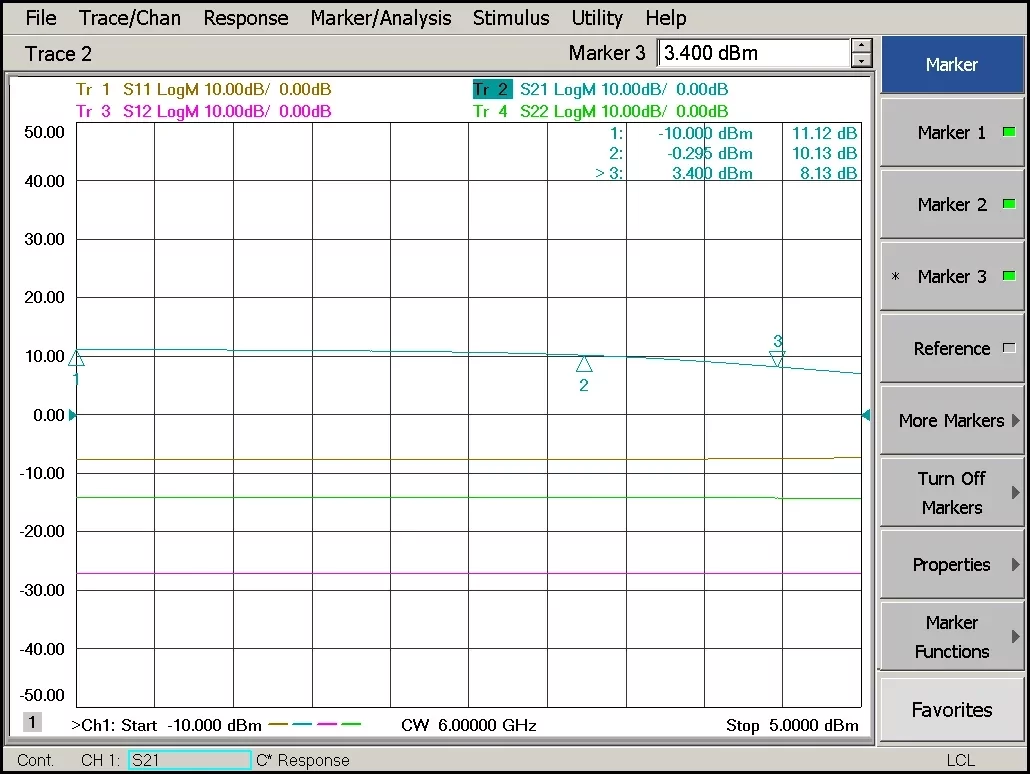The image size is (1030, 774).
Task: Open the Stimulus menu
Action: click(x=510, y=18)
